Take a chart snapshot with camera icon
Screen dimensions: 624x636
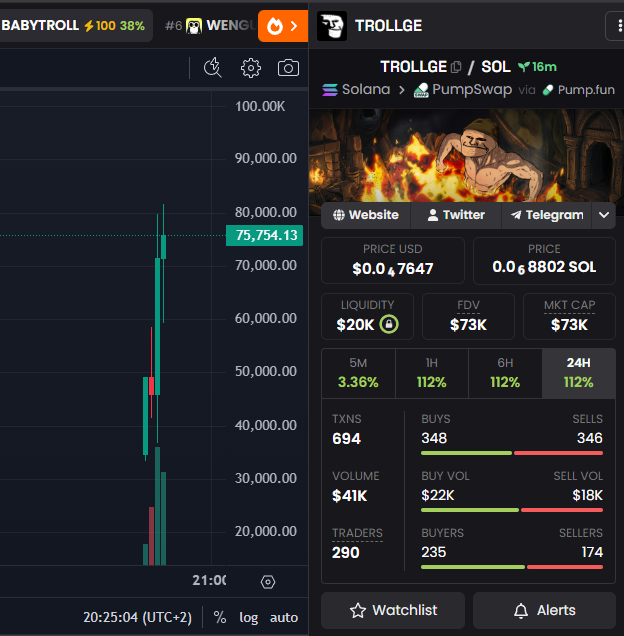click(x=288, y=68)
